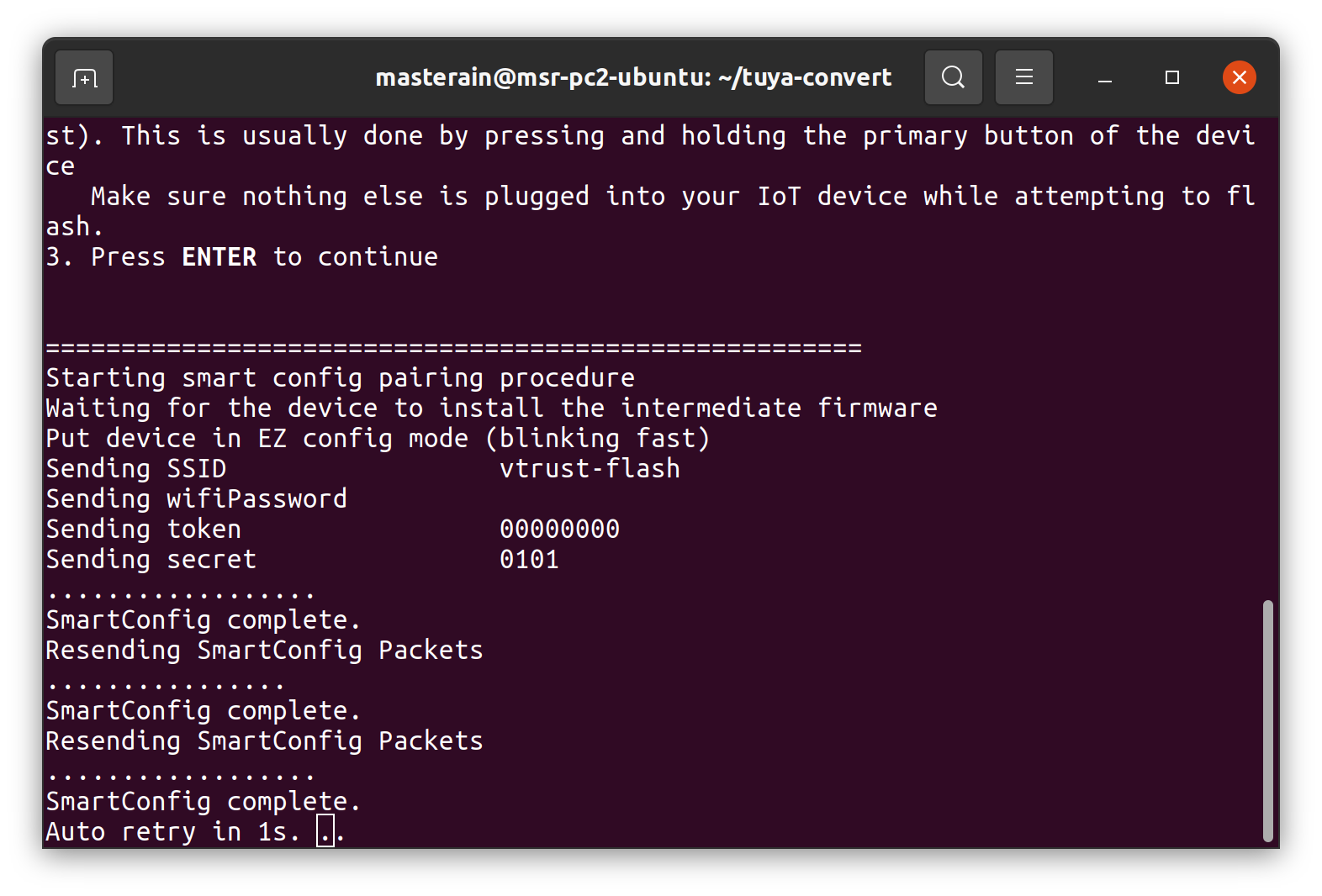Close the terminal with the red X
Image resolution: width=1322 pixels, height=896 pixels.
(x=1239, y=78)
